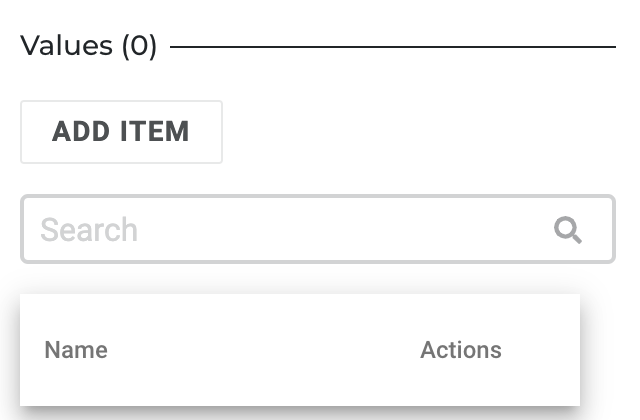This screenshot has width=640, height=420.
Task: Click the Search placeholder text
Action: pos(89,230)
